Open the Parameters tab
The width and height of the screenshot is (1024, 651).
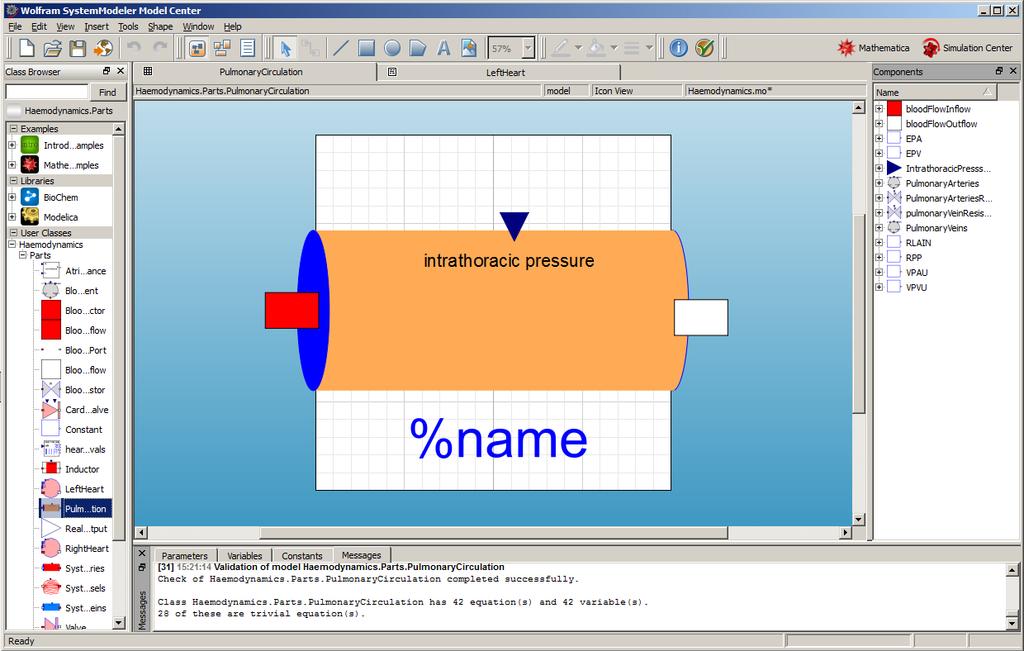(184, 556)
